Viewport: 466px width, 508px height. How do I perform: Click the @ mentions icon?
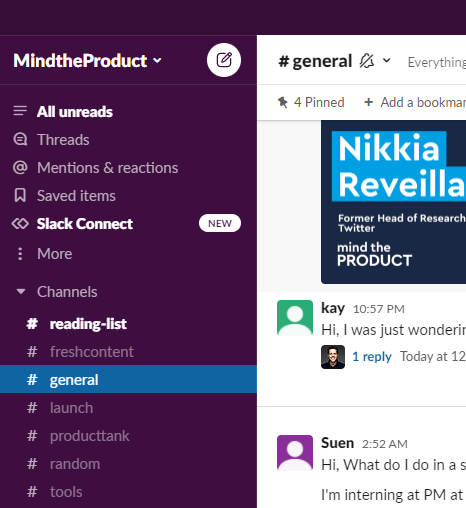(20, 167)
